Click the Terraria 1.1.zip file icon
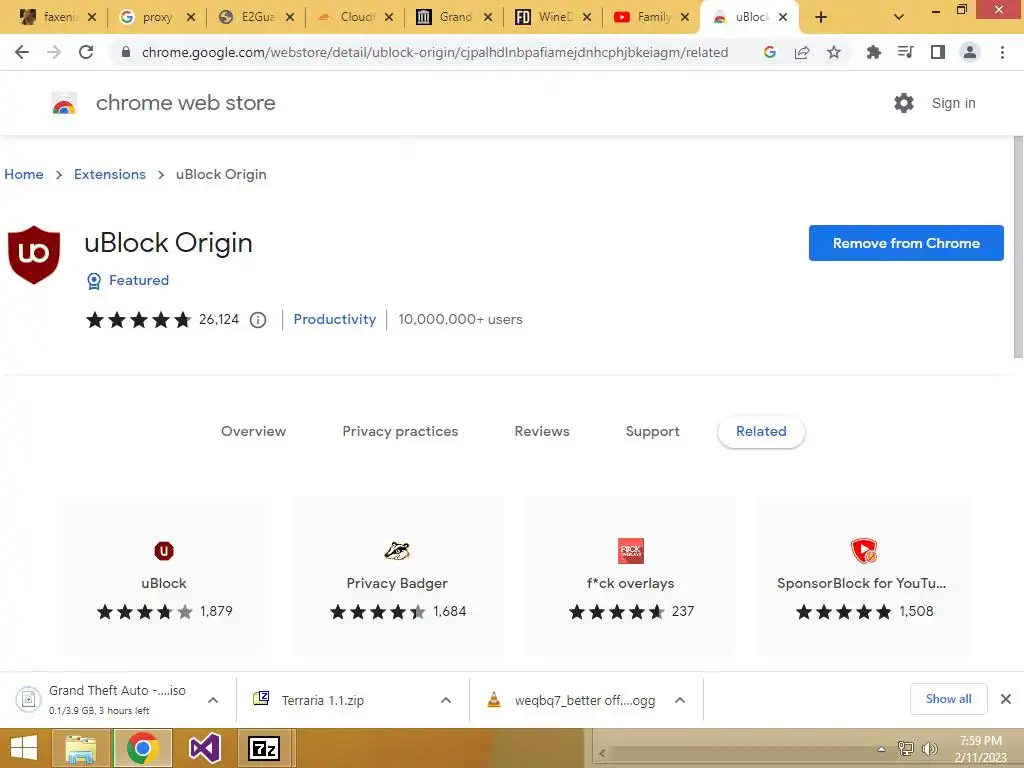This screenshot has height=768, width=1024. pos(261,699)
